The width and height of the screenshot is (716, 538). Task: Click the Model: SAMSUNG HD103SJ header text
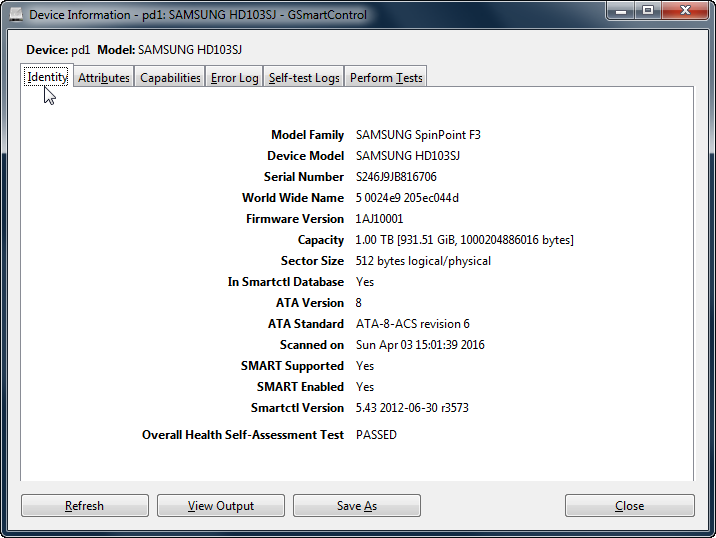[169, 50]
